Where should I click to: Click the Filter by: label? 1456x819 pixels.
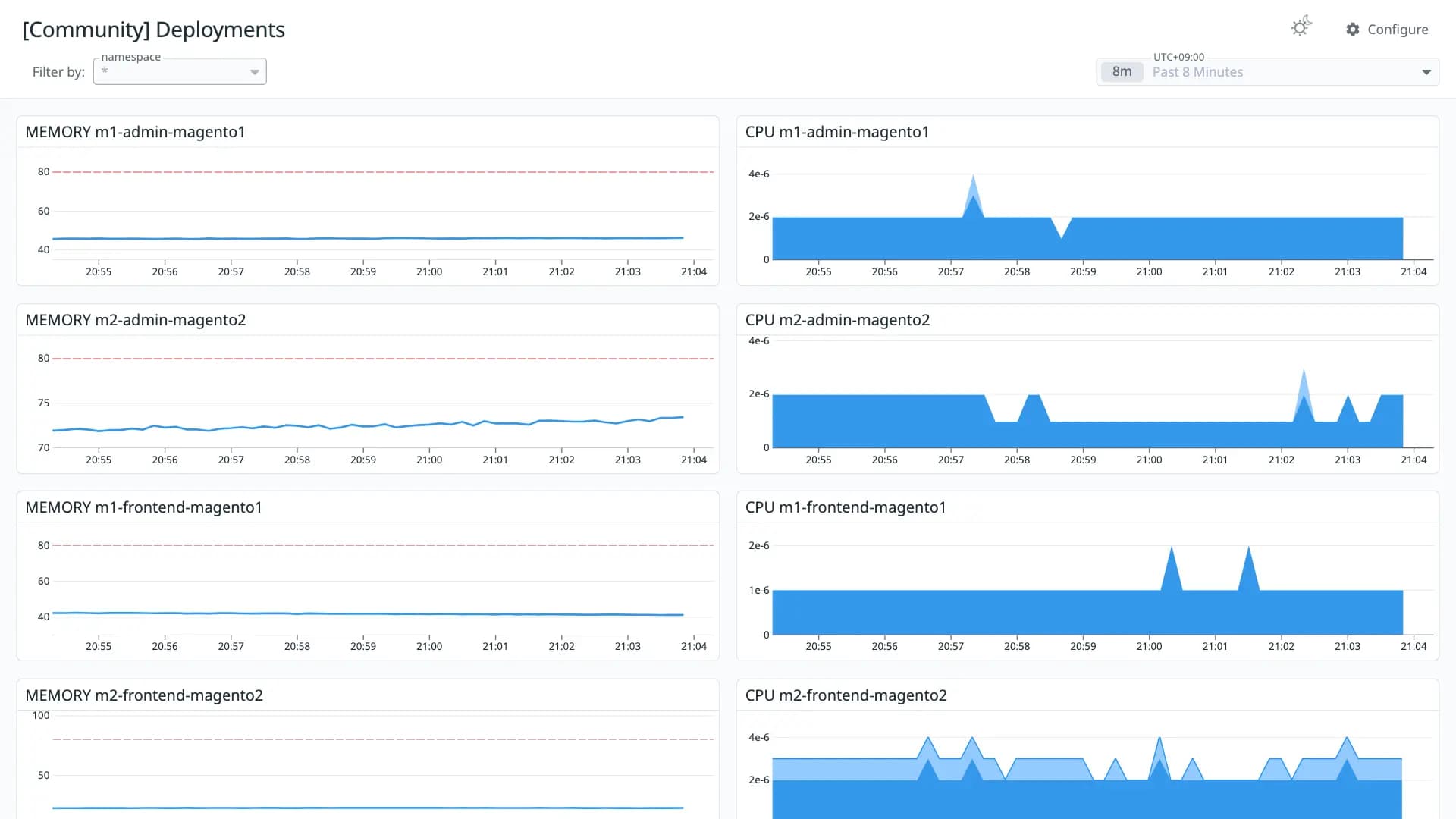pos(58,72)
